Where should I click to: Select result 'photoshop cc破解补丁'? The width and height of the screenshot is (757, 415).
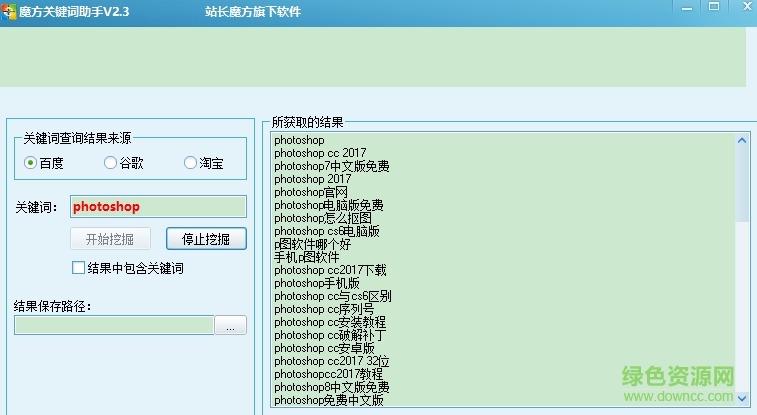pos(330,335)
